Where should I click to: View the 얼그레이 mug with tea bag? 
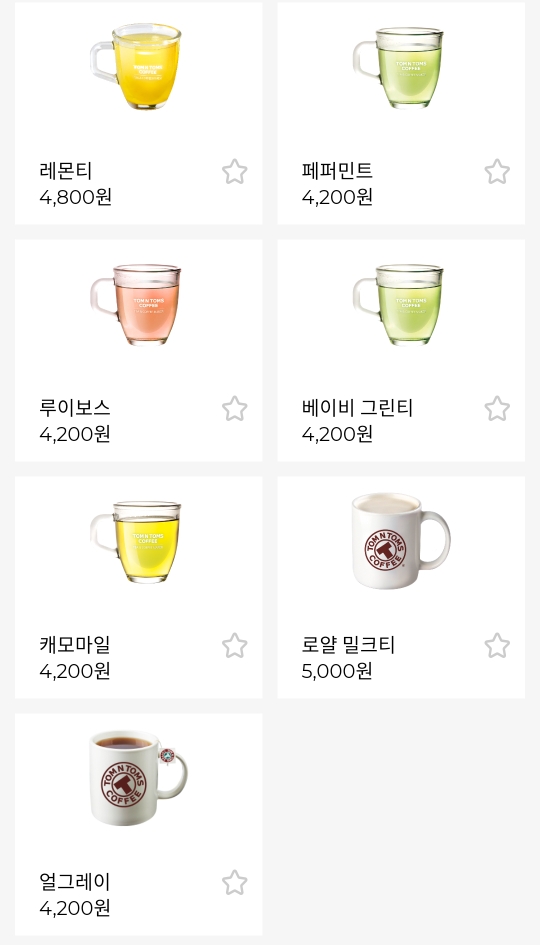coord(139,777)
